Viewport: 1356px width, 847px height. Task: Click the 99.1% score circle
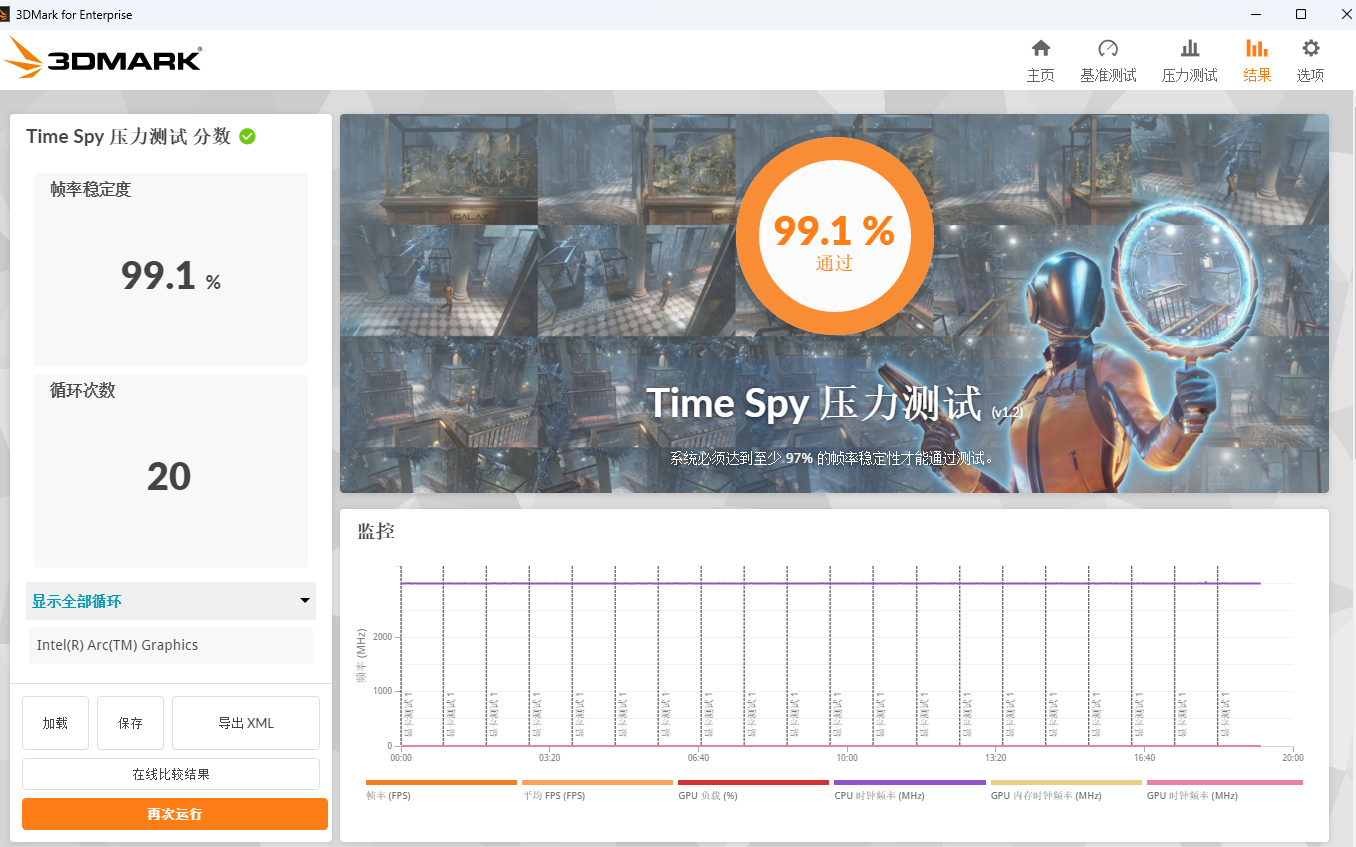click(x=834, y=236)
